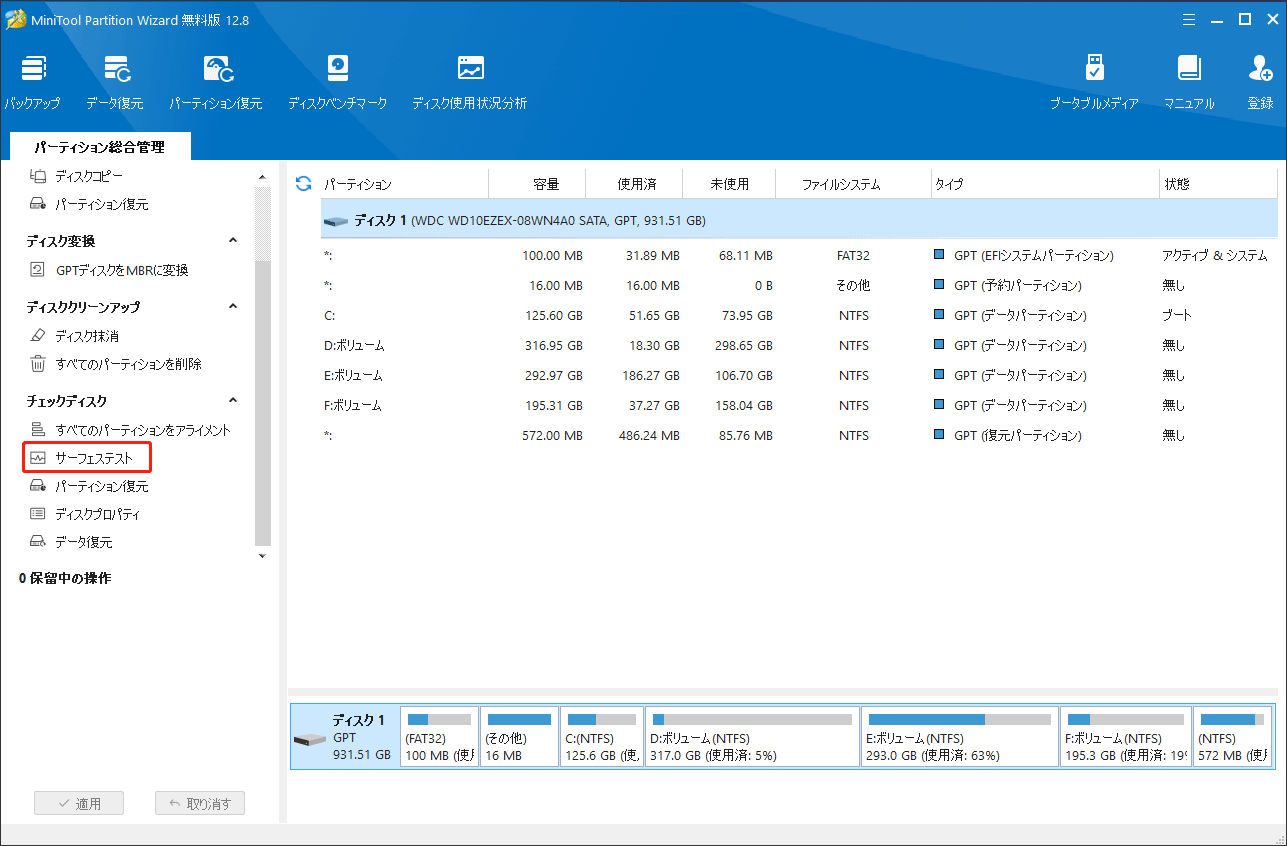
Task: Select the 16.00 MB 予約パーティション row
Action: pyautogui.click(x=799, y=286)
